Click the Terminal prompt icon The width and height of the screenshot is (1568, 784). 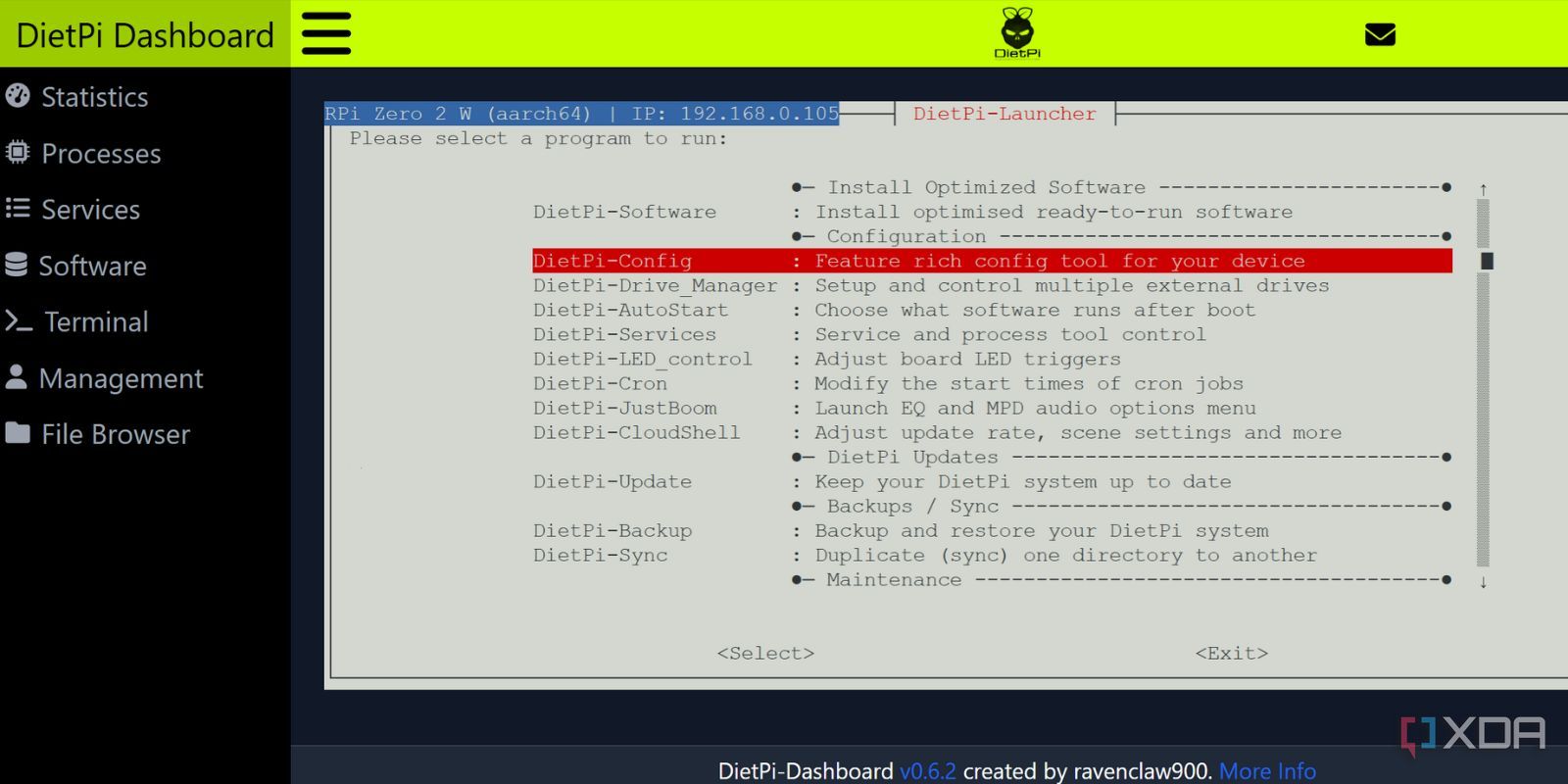[x=19, y=321]
